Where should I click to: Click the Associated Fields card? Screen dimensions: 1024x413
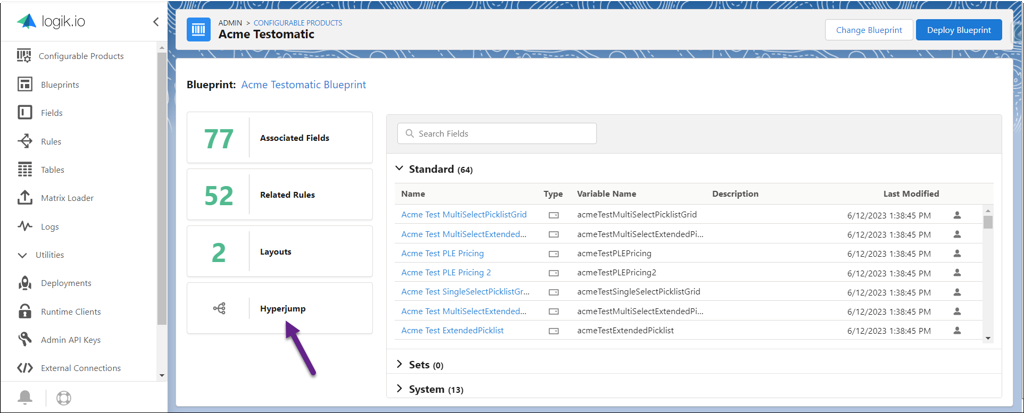(280, 137)
